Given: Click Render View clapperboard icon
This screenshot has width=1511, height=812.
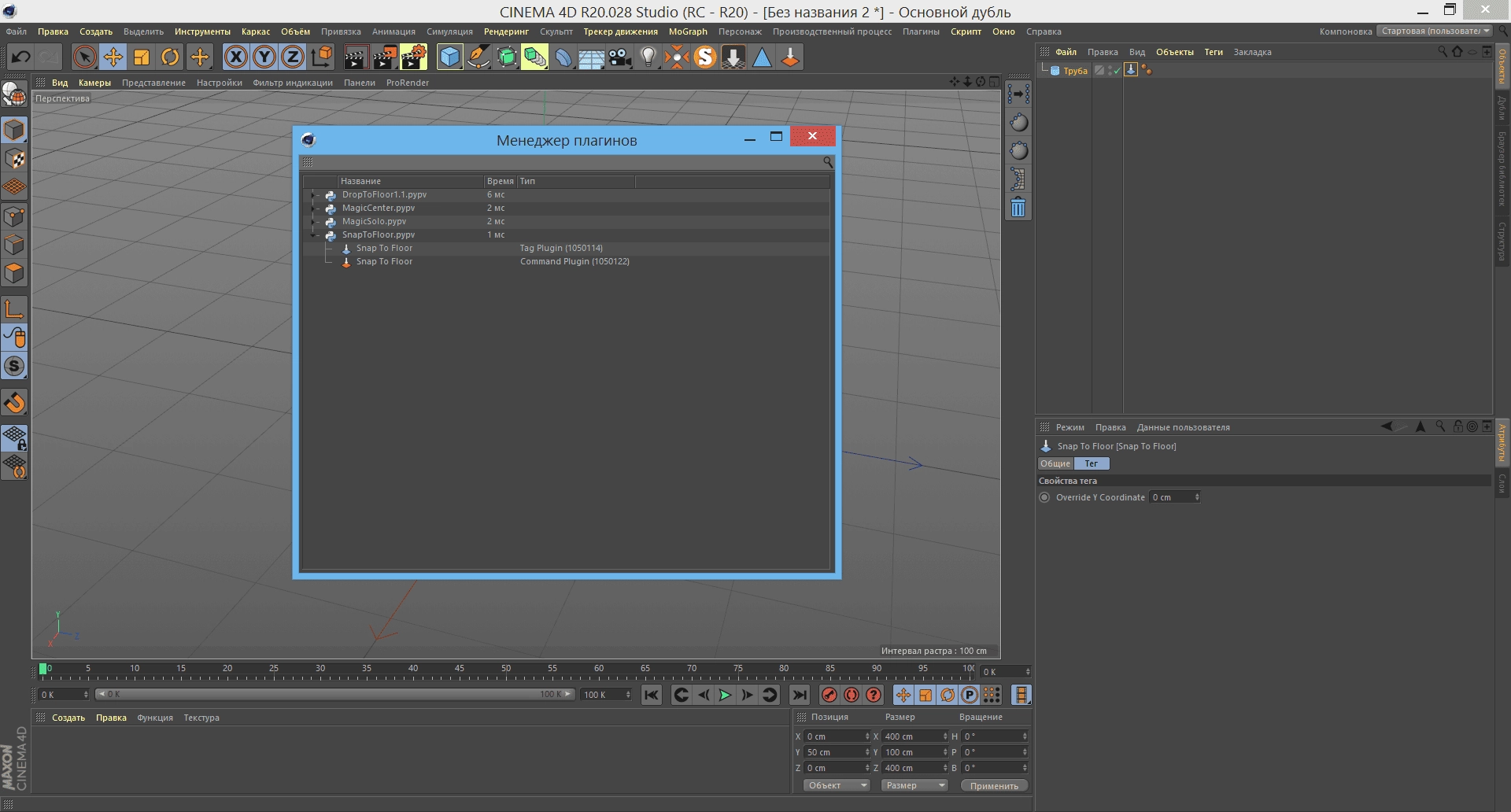Looking at the screenshot, I should click(356, 57).
